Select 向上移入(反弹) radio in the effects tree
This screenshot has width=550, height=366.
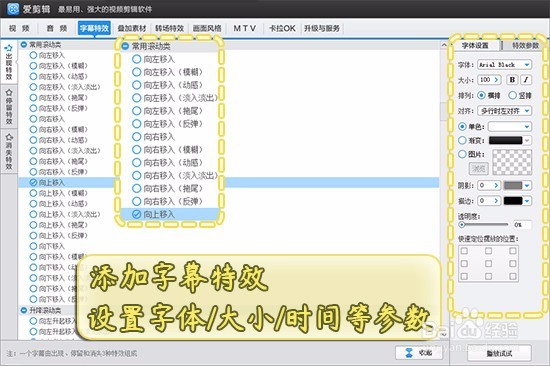coord(33,235)
